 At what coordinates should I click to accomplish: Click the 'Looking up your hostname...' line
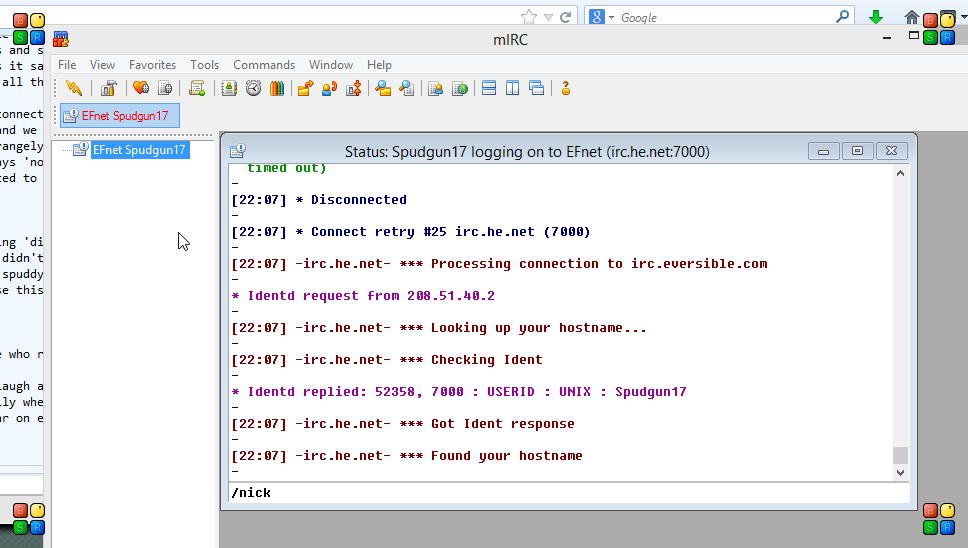439,327
